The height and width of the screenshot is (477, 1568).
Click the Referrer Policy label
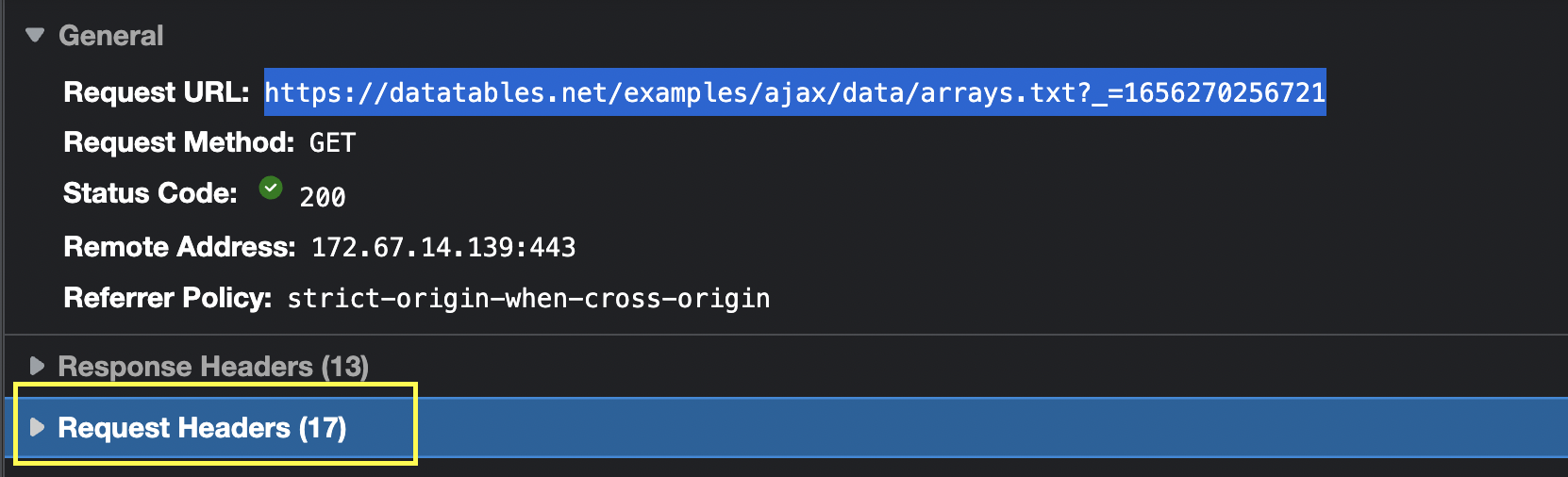pyautogui.click(x=168, y=298)
